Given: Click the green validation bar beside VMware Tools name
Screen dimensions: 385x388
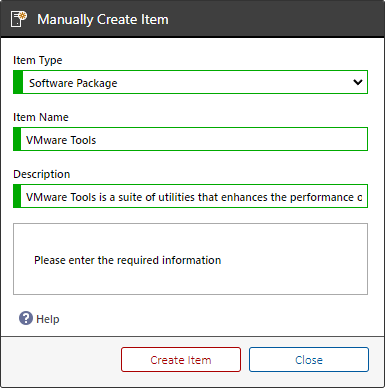Looking at the screenshot, I should (17, 139).
